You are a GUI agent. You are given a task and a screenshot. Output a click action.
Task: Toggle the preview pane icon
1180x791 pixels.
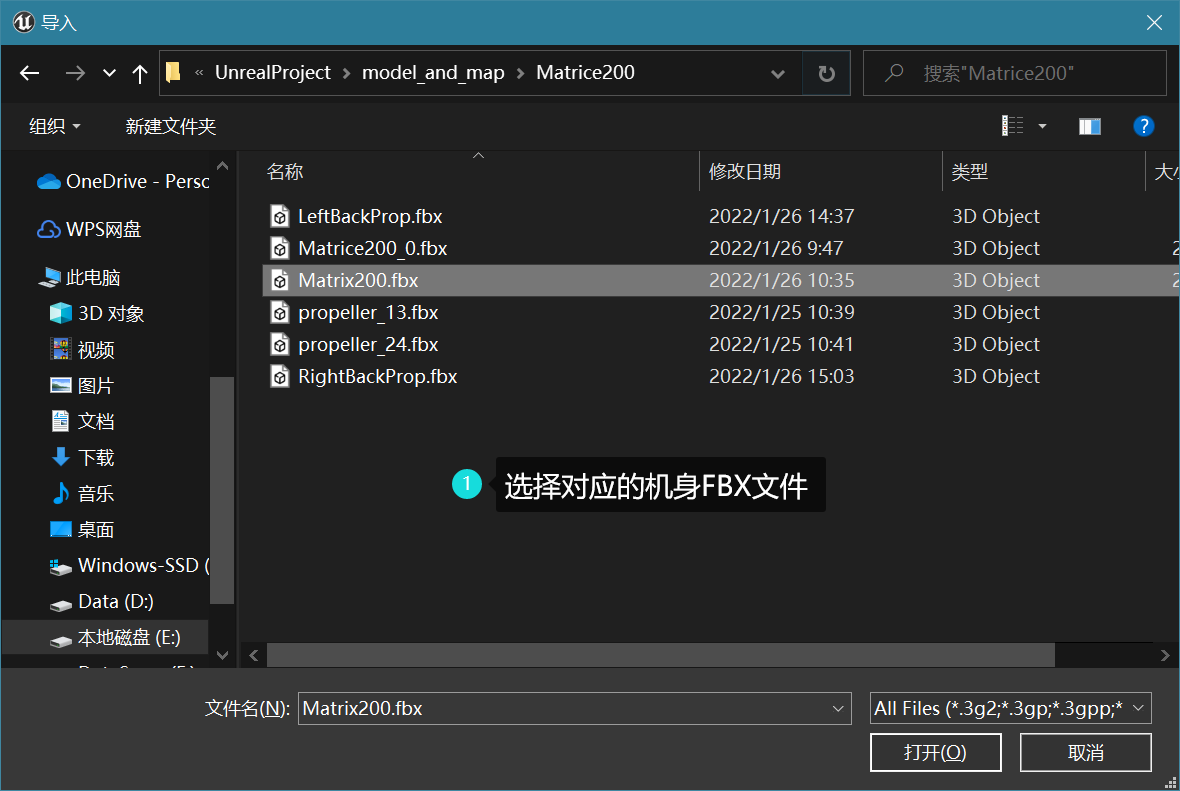click(x=1090, y=126)
